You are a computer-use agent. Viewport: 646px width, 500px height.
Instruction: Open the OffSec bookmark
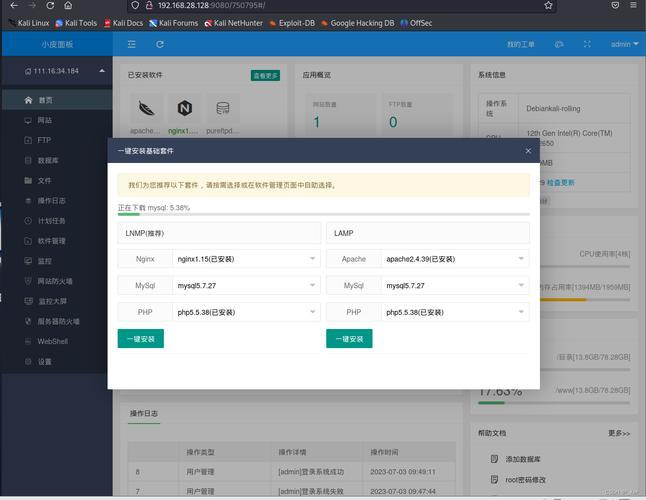point(416,23)
